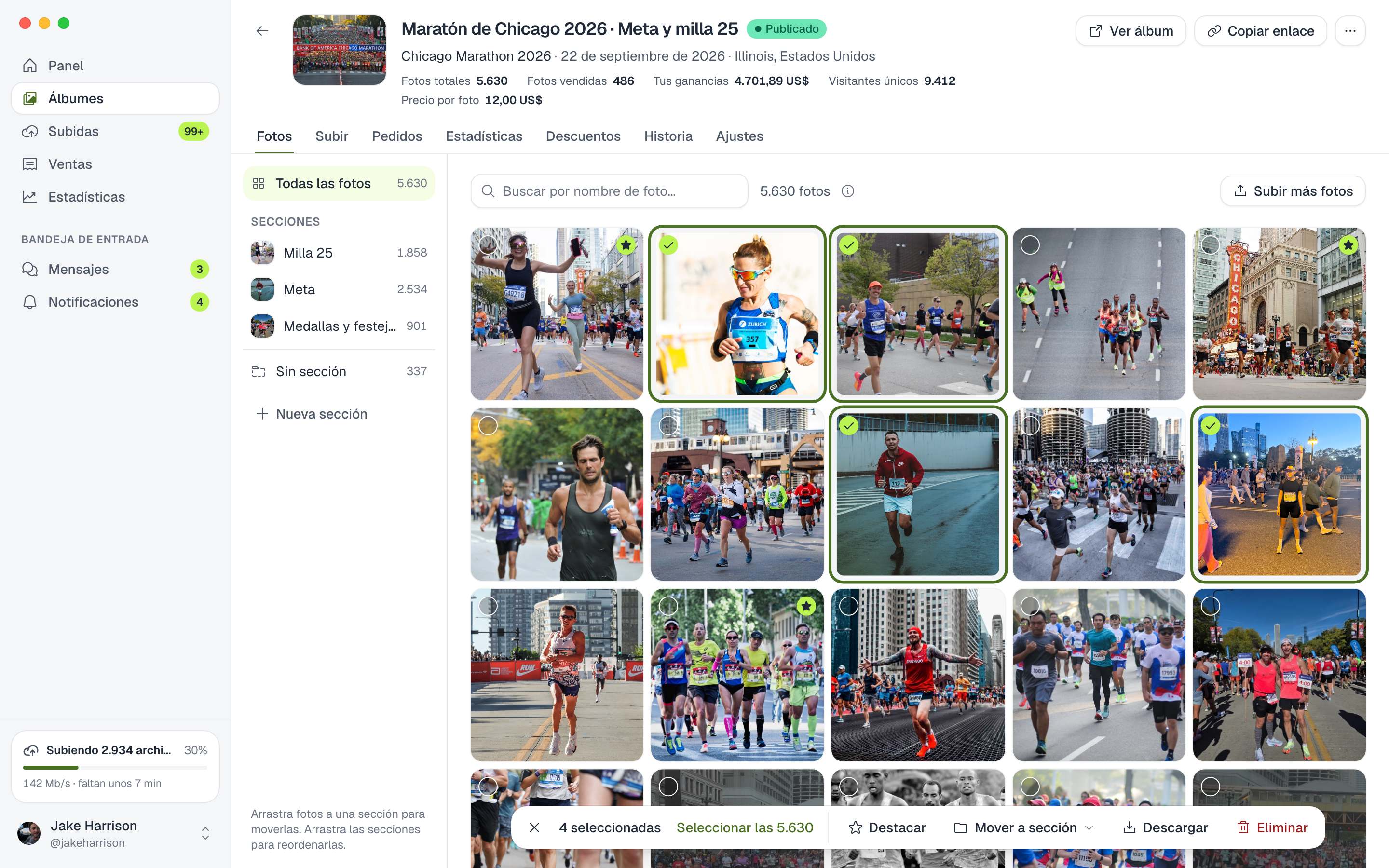Select the first photo with waving runner
The image size is (1389, 868).
488,245
